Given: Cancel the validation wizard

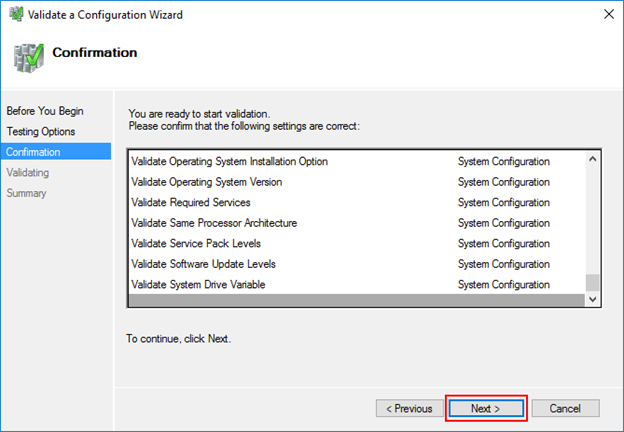Looking at the screenshot, I should tap(565, 409).
